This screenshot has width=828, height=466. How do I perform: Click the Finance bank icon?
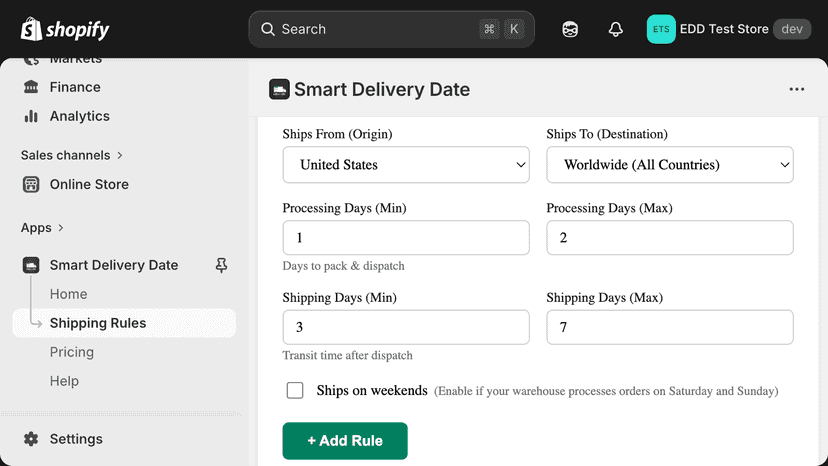click(x=31, y=87)
